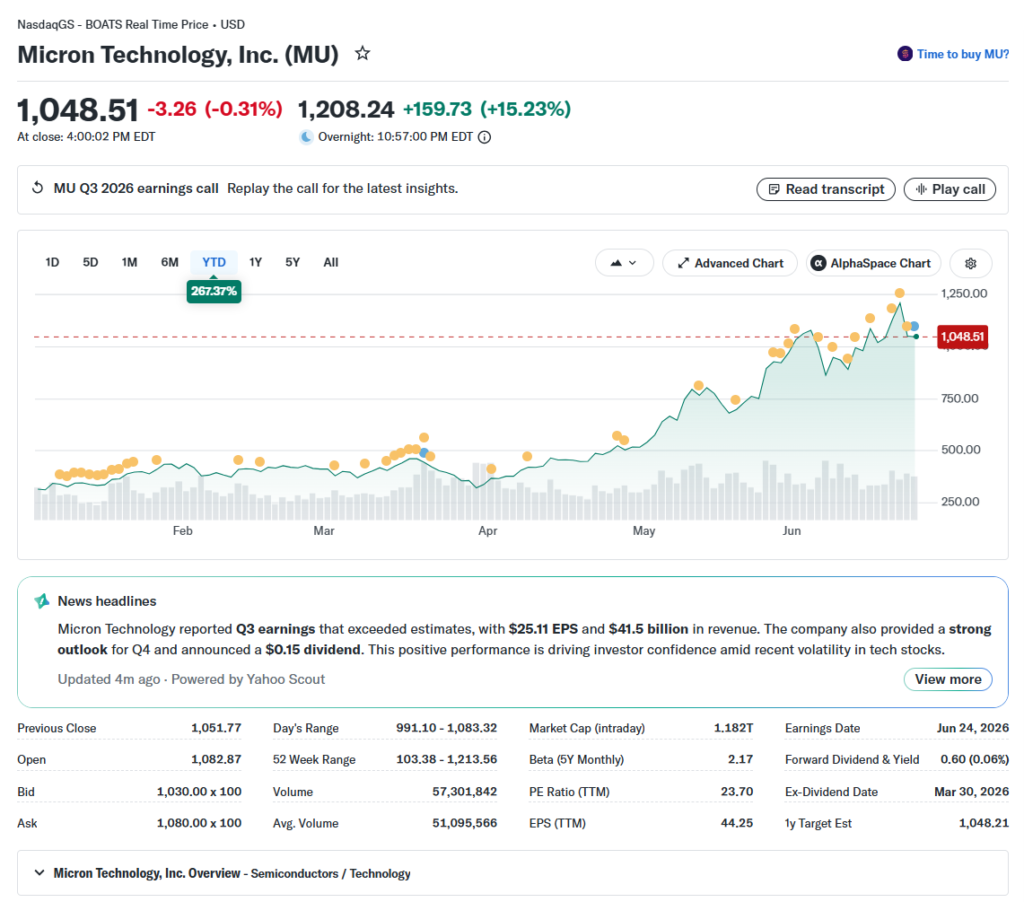Select 1y Target Est value 1,048.21
The height and width of the screenshot is (902, 1024).
click(x=984, y=824)
